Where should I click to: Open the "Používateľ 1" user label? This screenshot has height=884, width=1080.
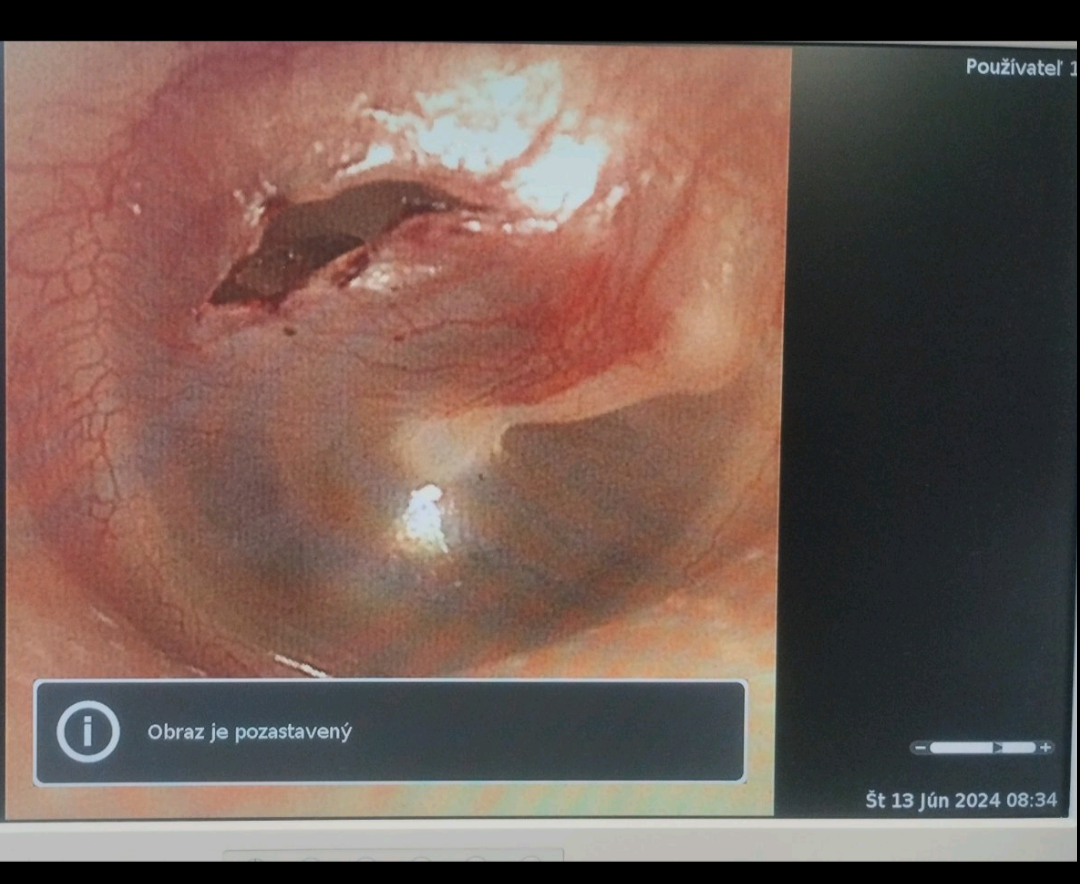click(x=1020, y=68)
